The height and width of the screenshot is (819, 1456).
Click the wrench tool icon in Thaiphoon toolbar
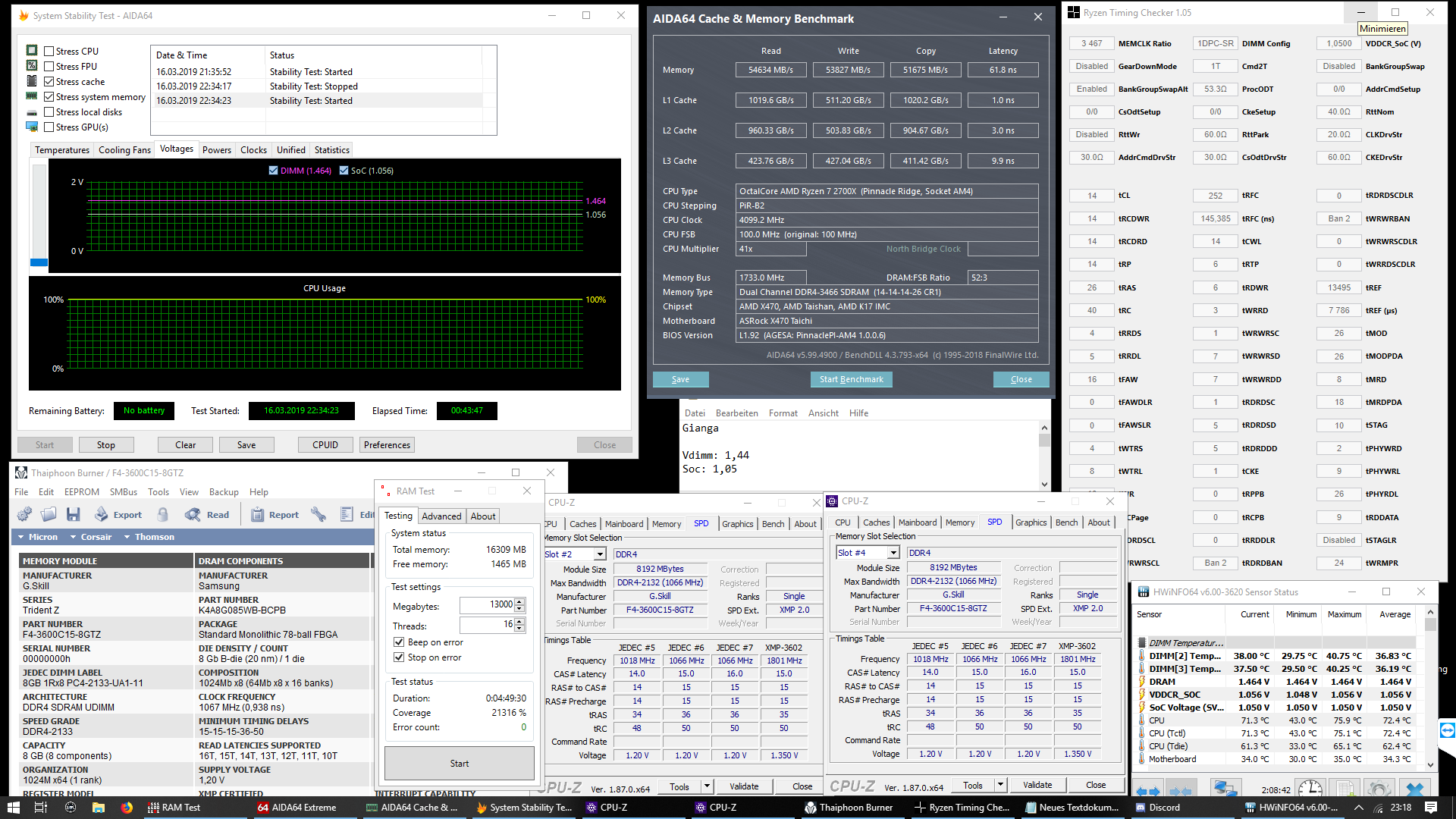pos(318,515)
